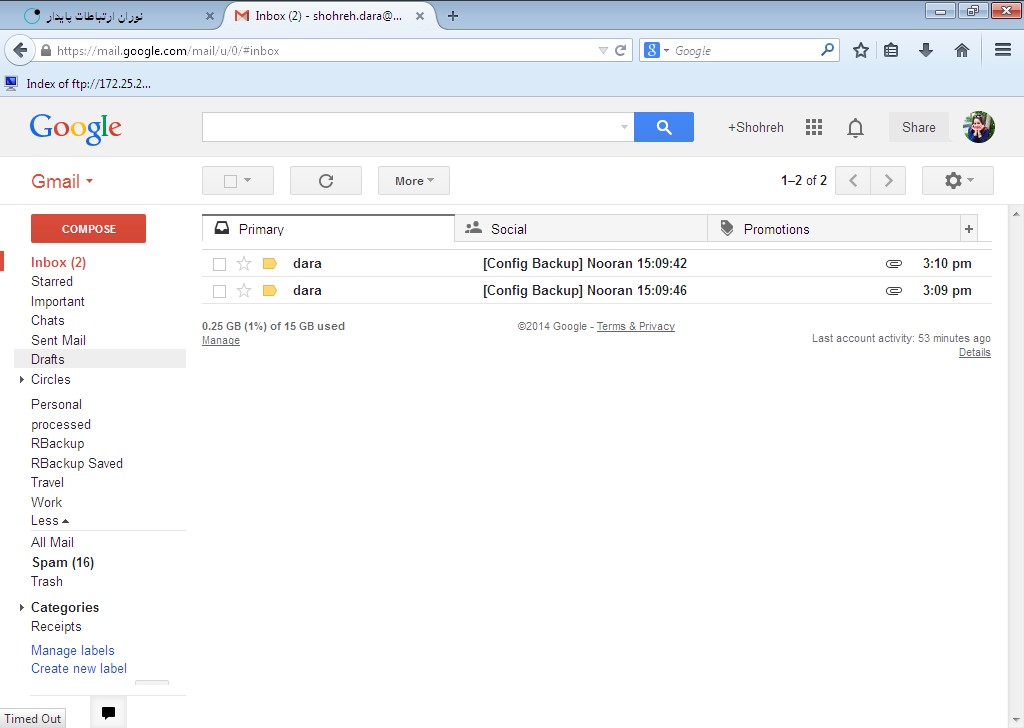Click the magnifier in browser search box
The image size is (1024, 728).
pyautogui.click(x=827, y=49)
